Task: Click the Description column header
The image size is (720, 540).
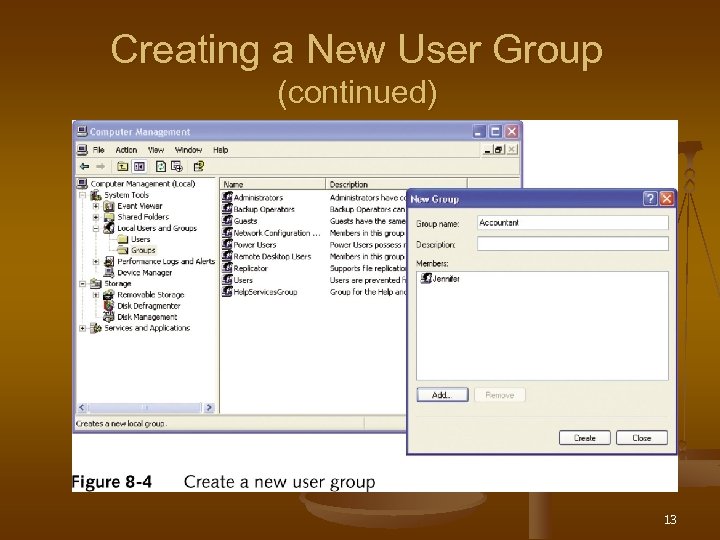Action: (x=396, y=184)
